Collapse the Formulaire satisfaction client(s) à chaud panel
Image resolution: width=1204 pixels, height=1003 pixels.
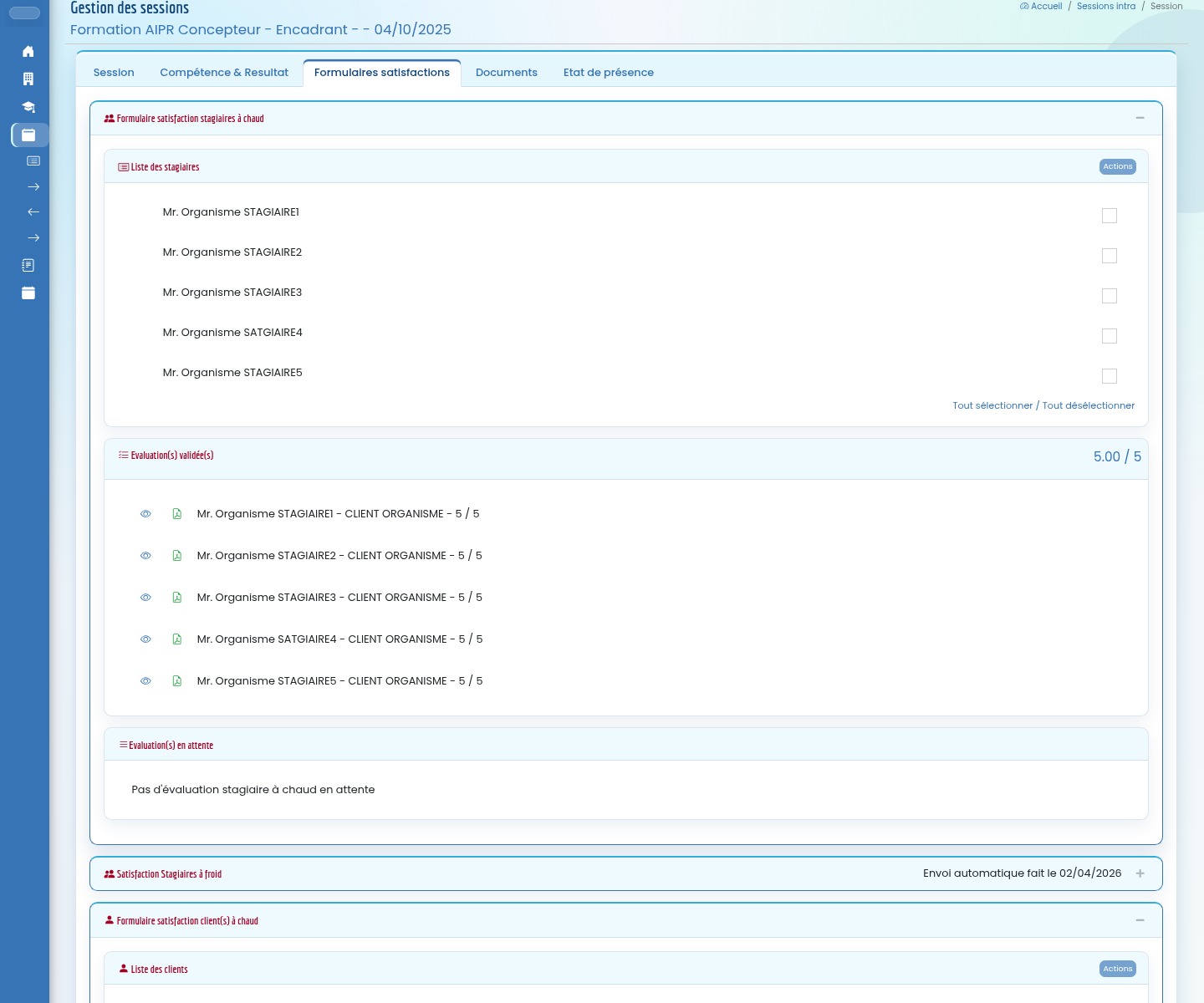(1140, 920)
